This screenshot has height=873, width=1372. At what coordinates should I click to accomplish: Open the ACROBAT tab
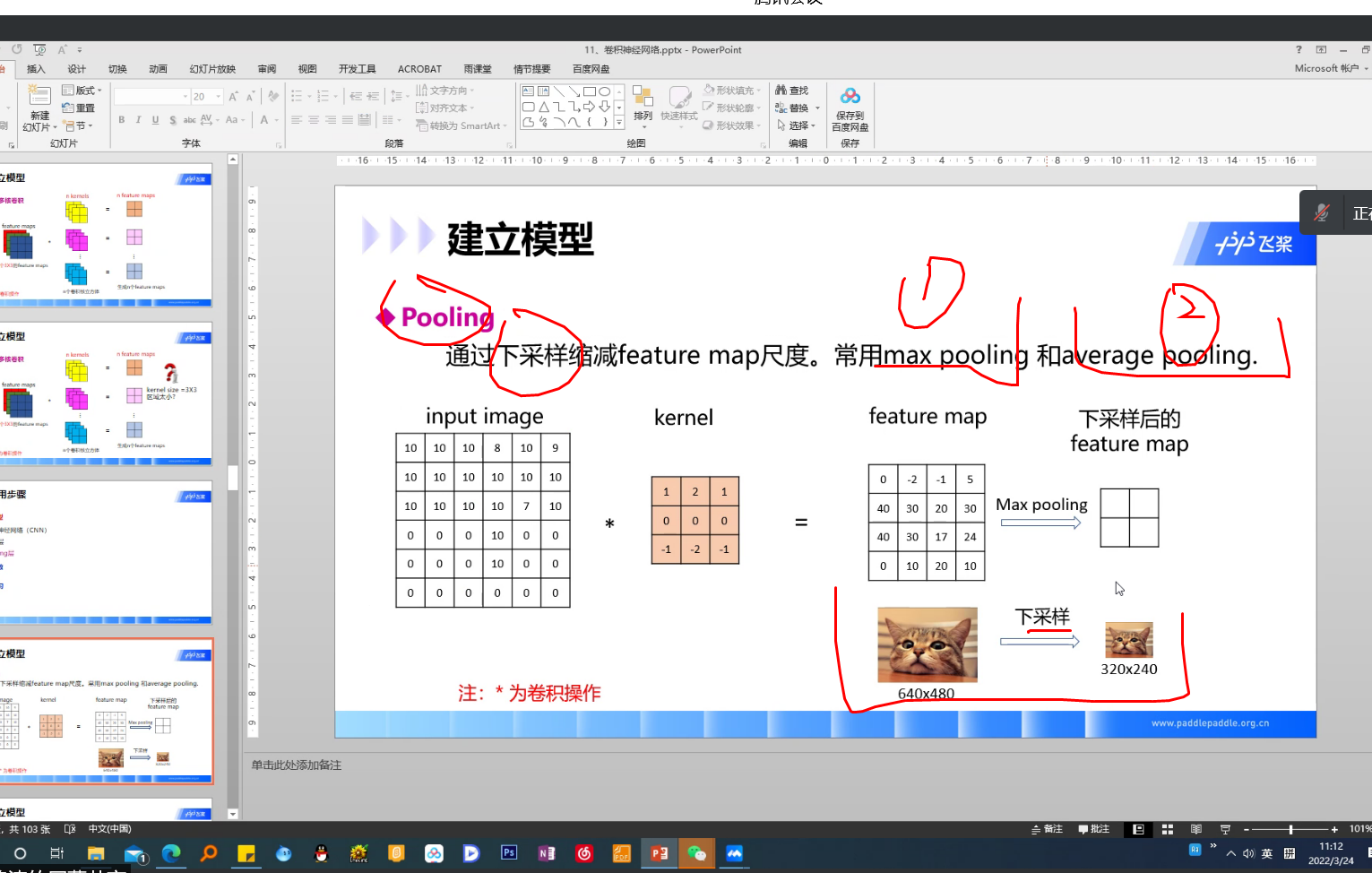(x=419, y=69)
